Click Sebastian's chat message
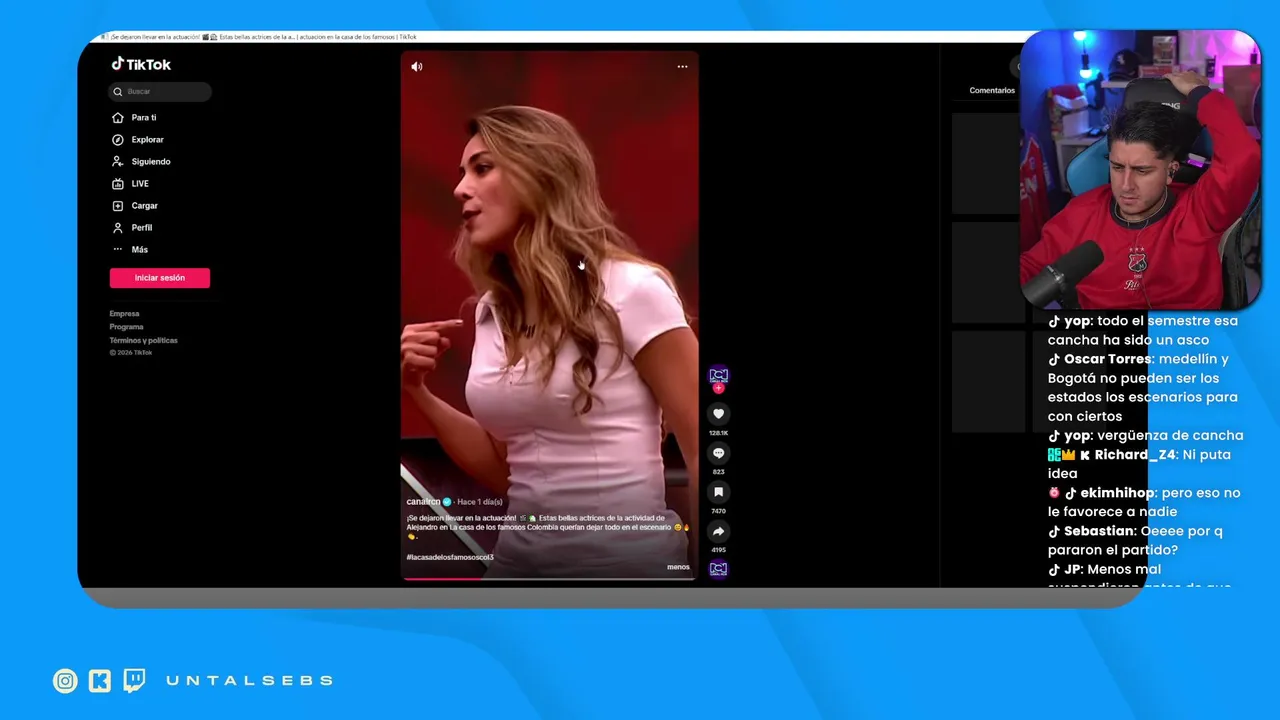Image resolution: width=1280 pixels, height=720 pixels. click(x=1135, y=540)
